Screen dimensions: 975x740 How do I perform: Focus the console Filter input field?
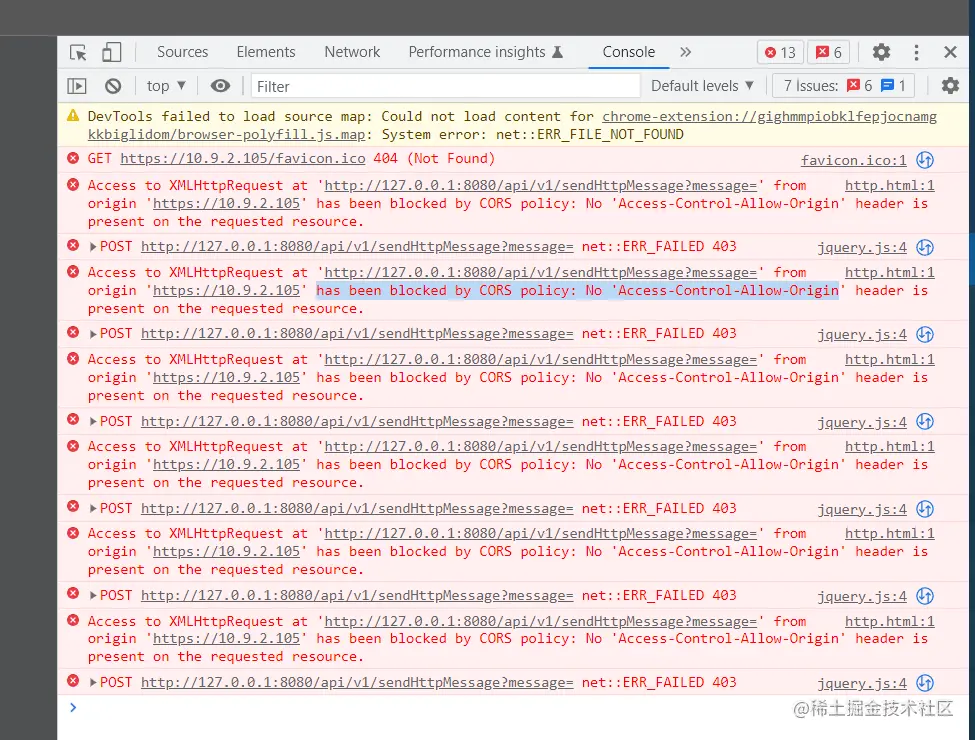pyautogui.click(x=445, y=86)
